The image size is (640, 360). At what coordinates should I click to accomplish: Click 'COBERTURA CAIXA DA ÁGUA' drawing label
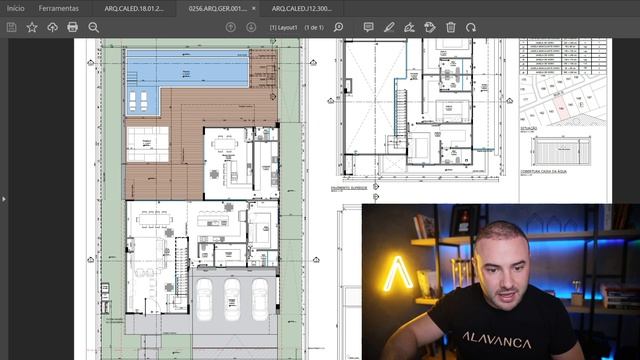(543, 172)
